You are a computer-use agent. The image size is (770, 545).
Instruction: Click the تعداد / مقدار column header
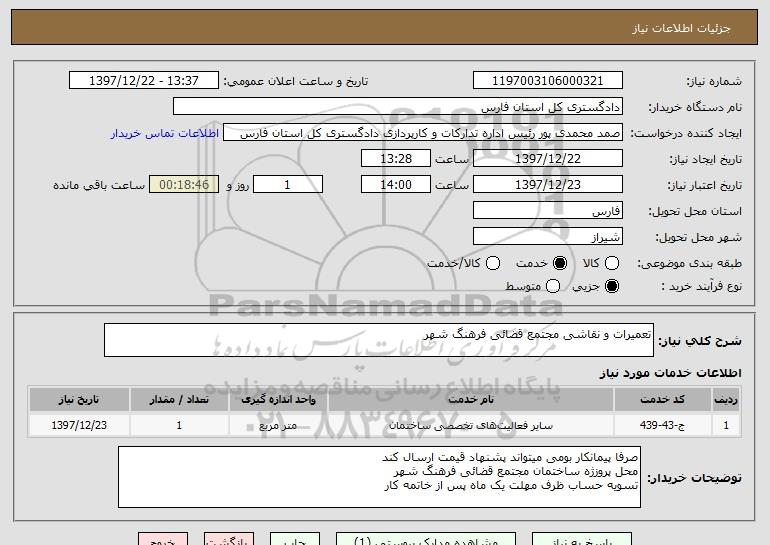[x=179, y=400]
